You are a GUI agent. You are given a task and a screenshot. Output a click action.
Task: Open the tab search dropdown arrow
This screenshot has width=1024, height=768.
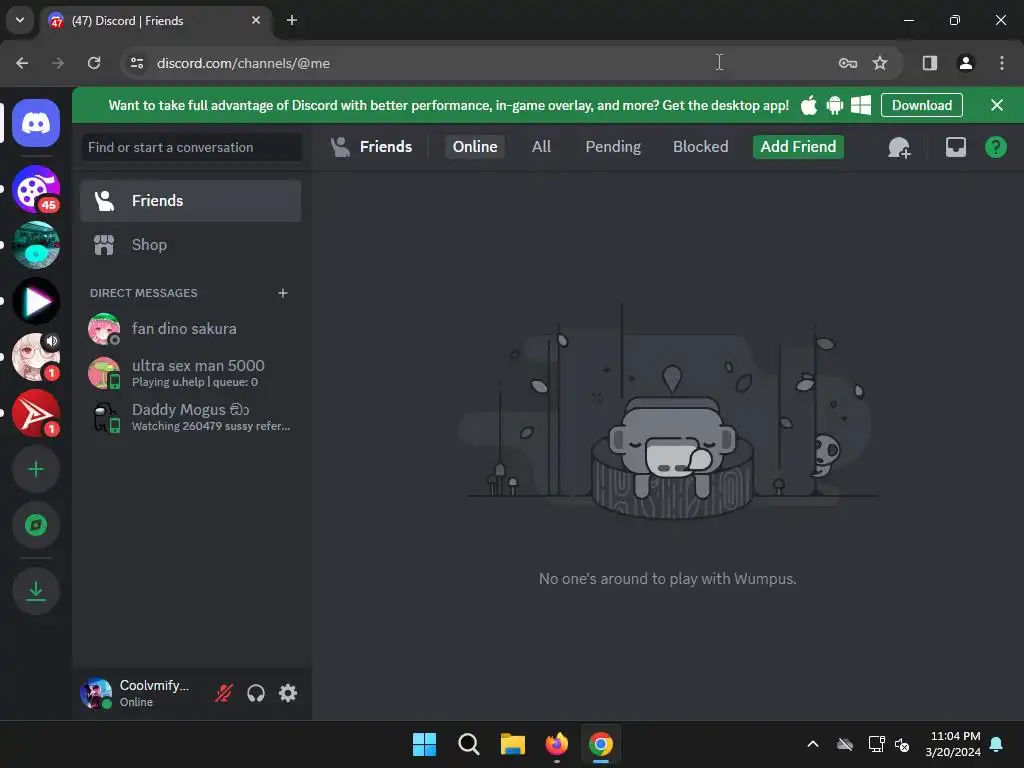click(20, 20)
